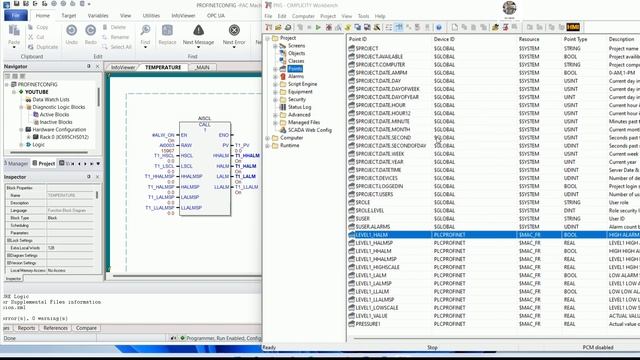The width and height of the screenshot is (640, 360).
Task: Click the Status Log icon in the Project tree
Action: pyautogui.click(x=282, y=107)
